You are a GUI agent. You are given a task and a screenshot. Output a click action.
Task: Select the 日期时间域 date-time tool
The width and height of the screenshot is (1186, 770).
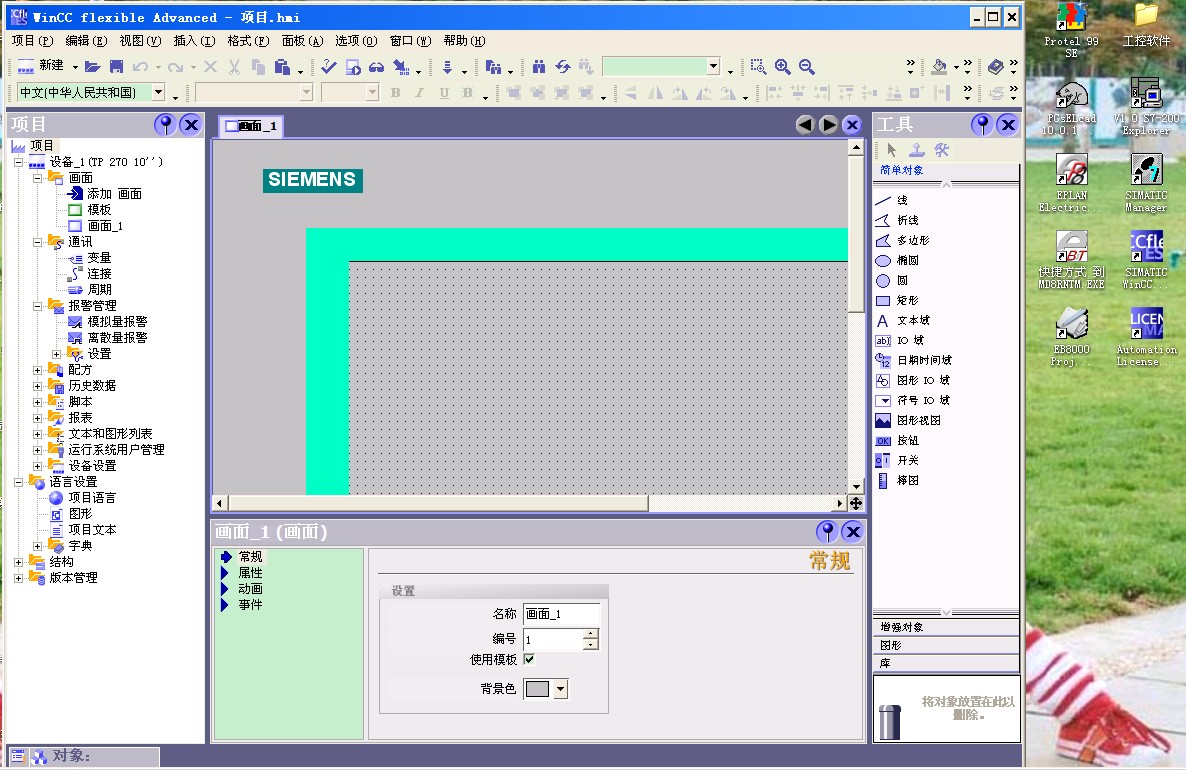tap(883, 361)
